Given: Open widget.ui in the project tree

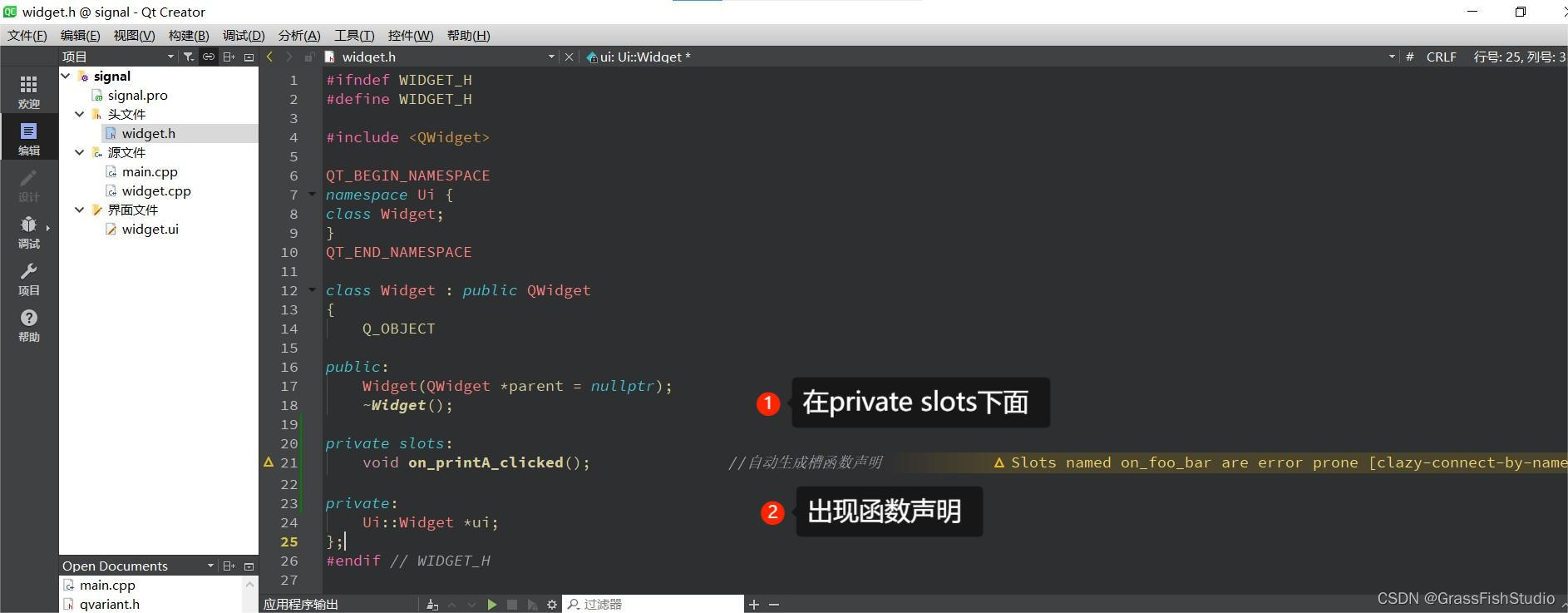Looking at the screenshot, I should (x=150, y=229).
